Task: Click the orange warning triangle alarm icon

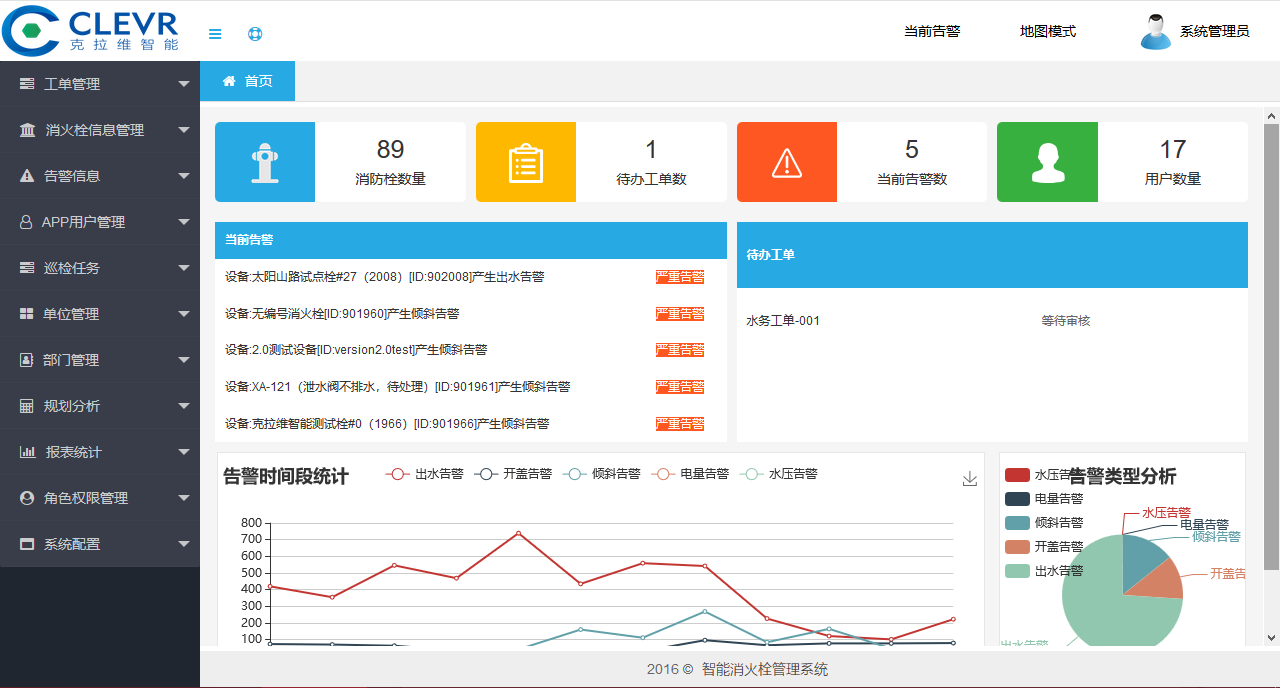Action: coord(787,162)
